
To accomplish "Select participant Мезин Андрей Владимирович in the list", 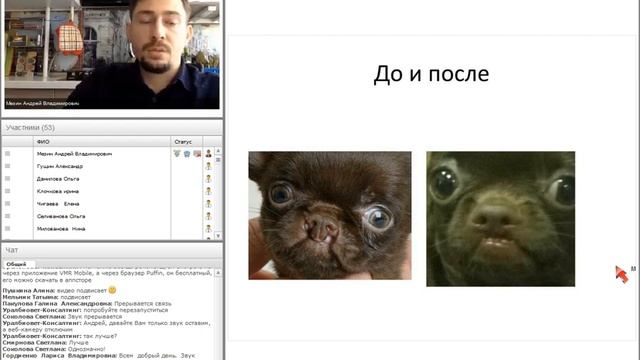I will pos(74,154).
